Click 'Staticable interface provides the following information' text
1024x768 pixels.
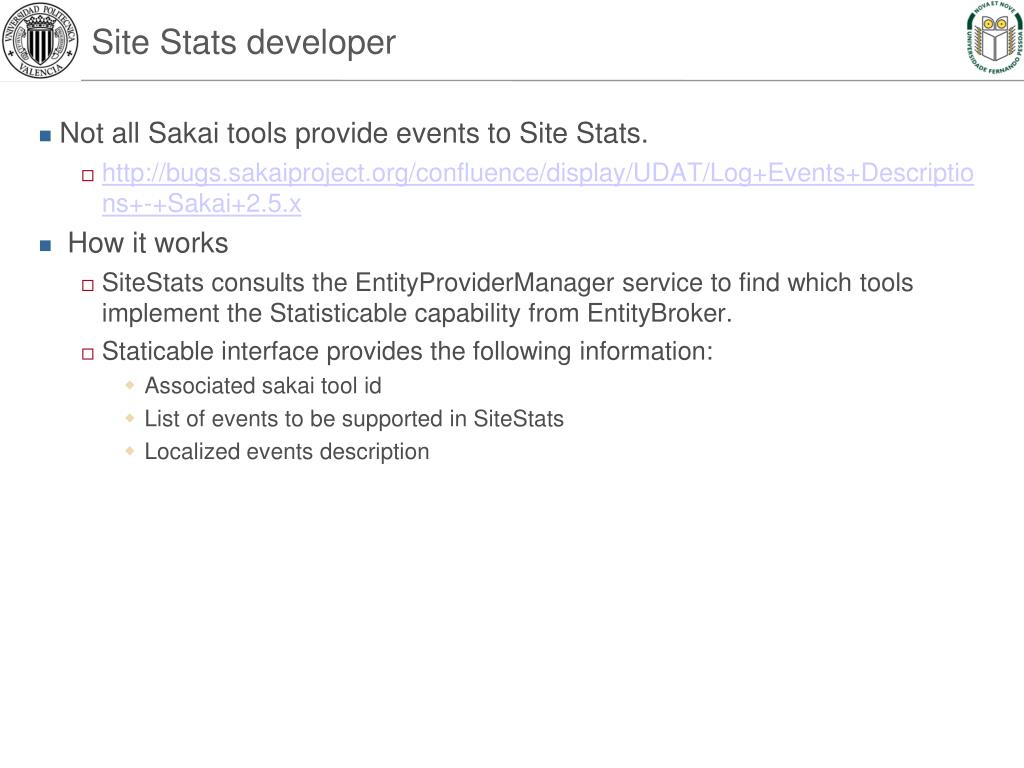pos(407,351)
